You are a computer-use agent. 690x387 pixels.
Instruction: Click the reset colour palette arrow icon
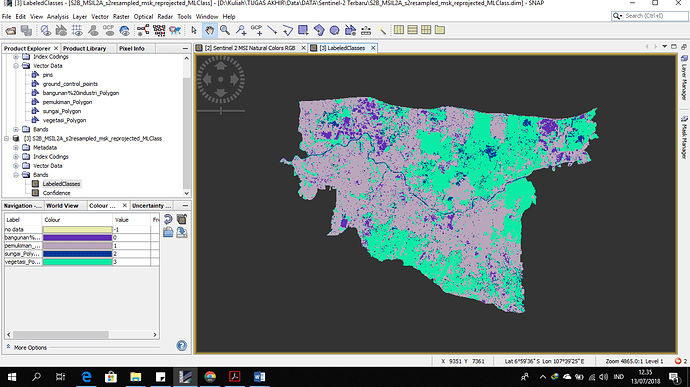click(x=168, y=219)
